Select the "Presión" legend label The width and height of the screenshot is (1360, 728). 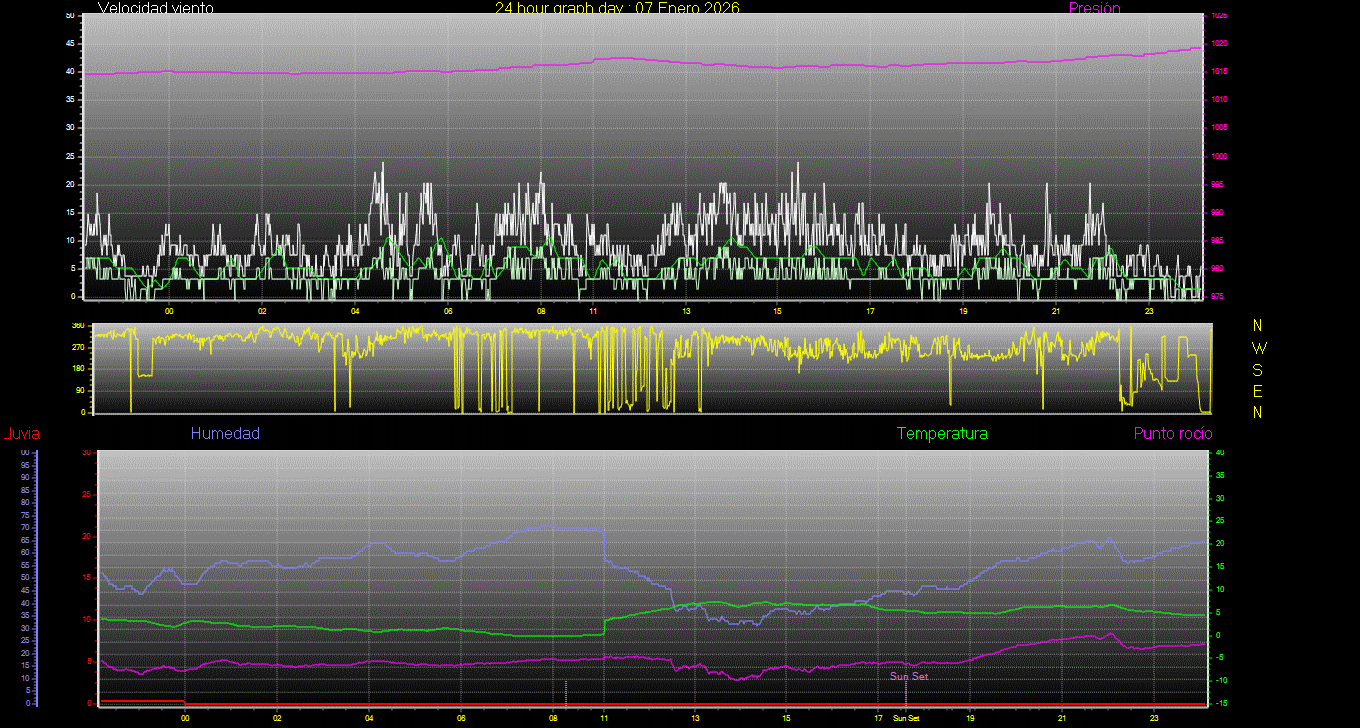[1094, 8]
